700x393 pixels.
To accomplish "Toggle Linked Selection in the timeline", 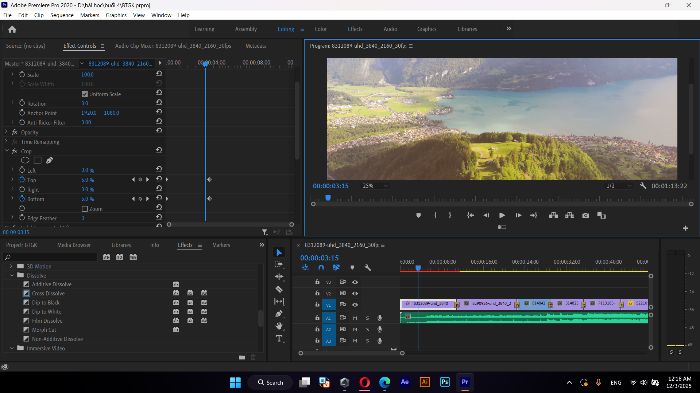I will [337, 268].
